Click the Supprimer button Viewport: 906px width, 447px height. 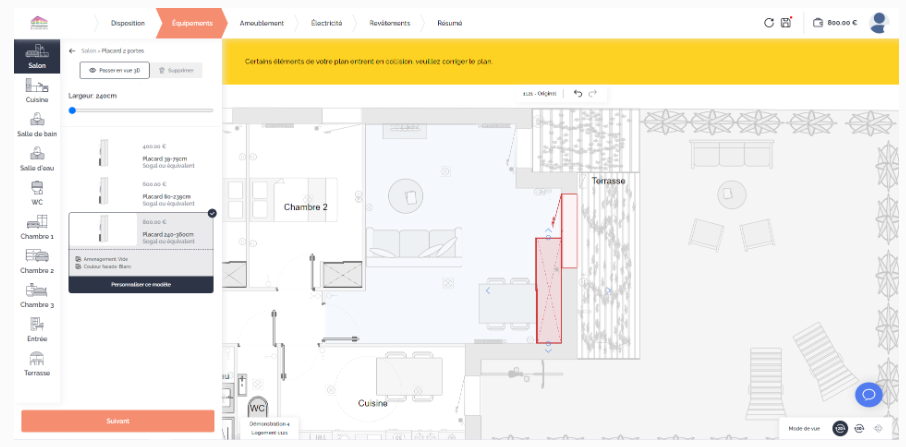click(177, 70)
